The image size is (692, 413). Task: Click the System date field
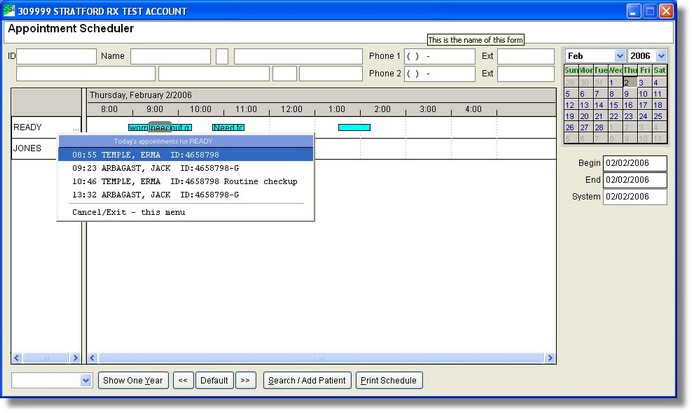tap(635, 197)
